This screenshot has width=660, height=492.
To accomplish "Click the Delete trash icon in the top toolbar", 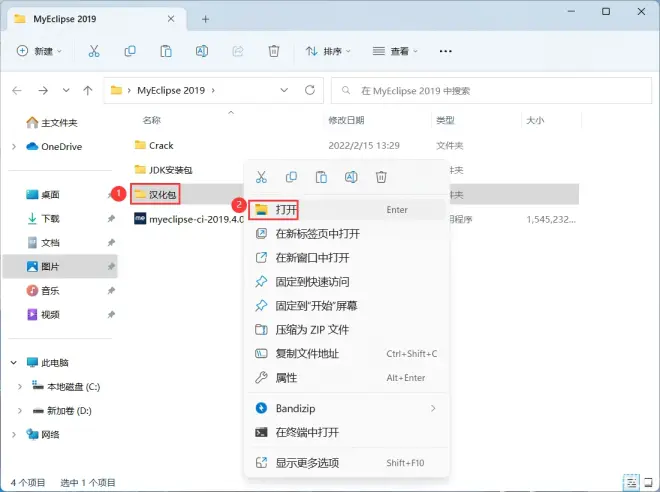I will point(274,51).
